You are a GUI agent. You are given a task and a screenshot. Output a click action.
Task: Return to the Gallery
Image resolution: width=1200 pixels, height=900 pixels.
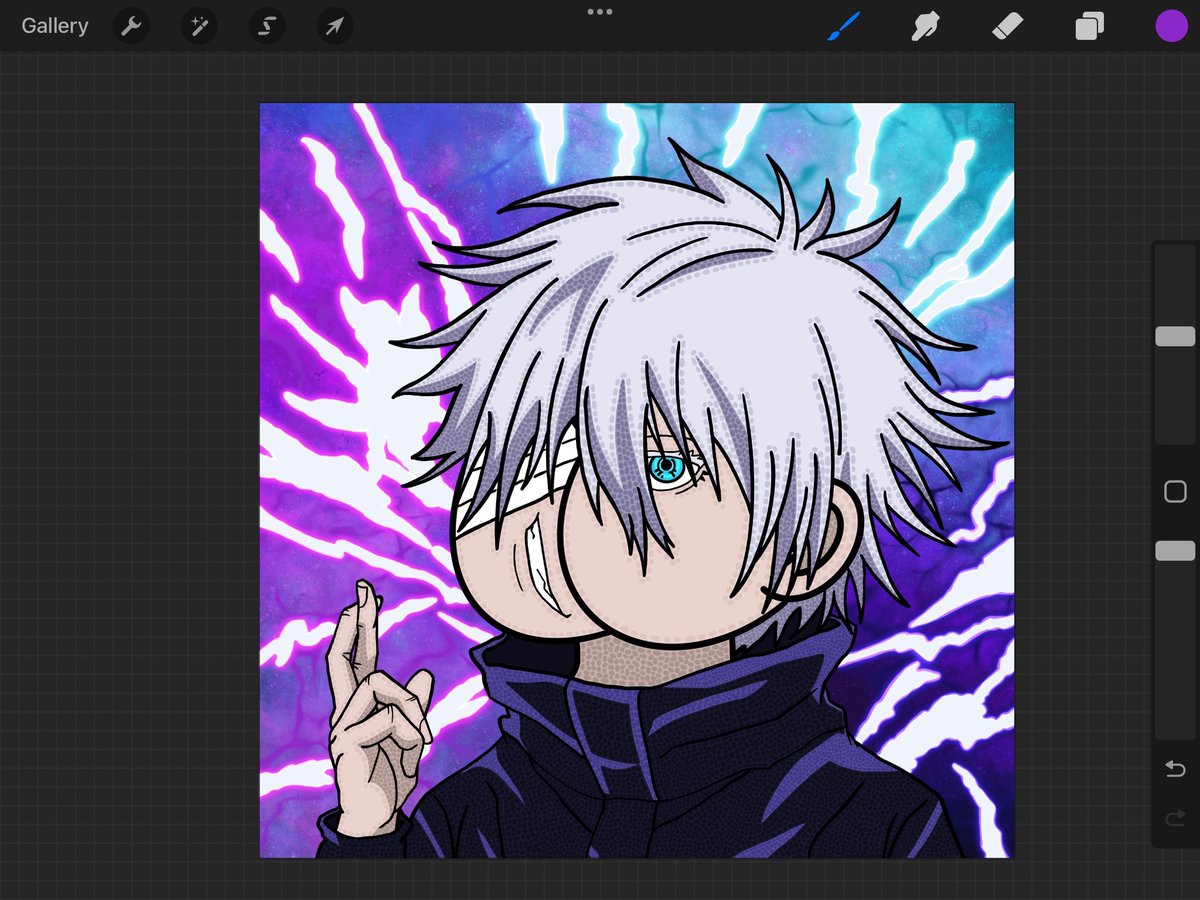click(55, 26)
